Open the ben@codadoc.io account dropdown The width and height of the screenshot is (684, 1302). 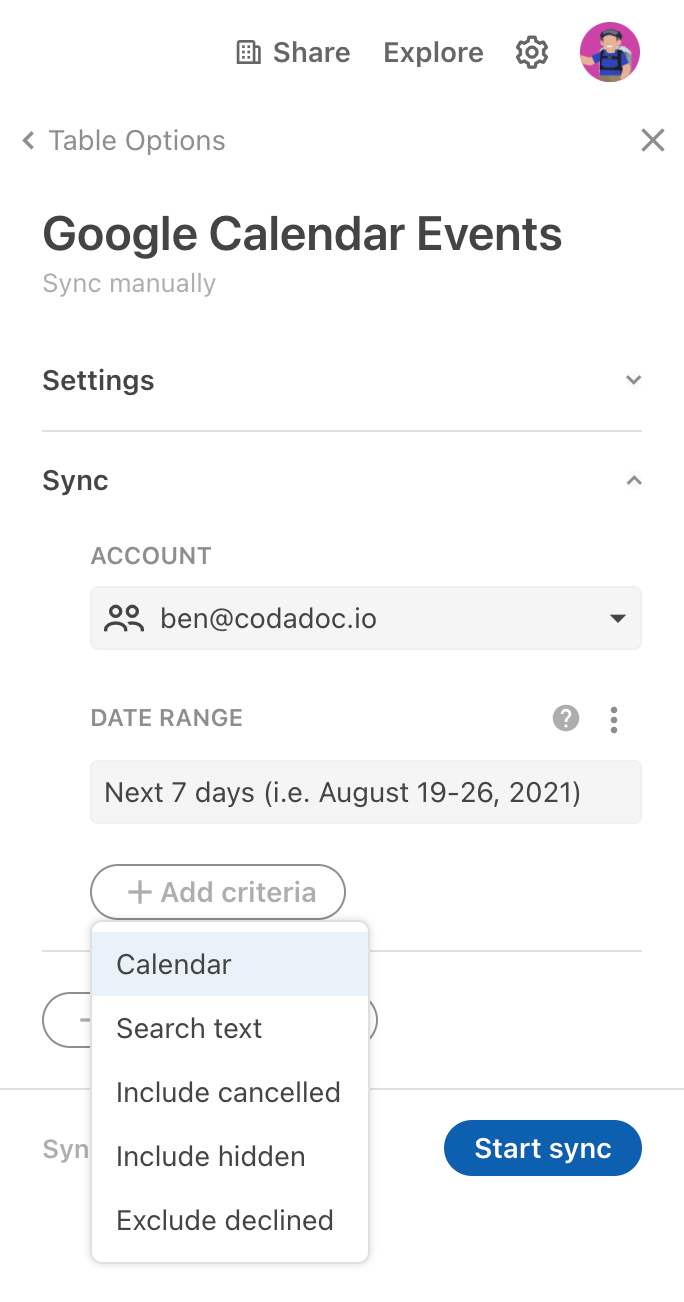(366, 618)
